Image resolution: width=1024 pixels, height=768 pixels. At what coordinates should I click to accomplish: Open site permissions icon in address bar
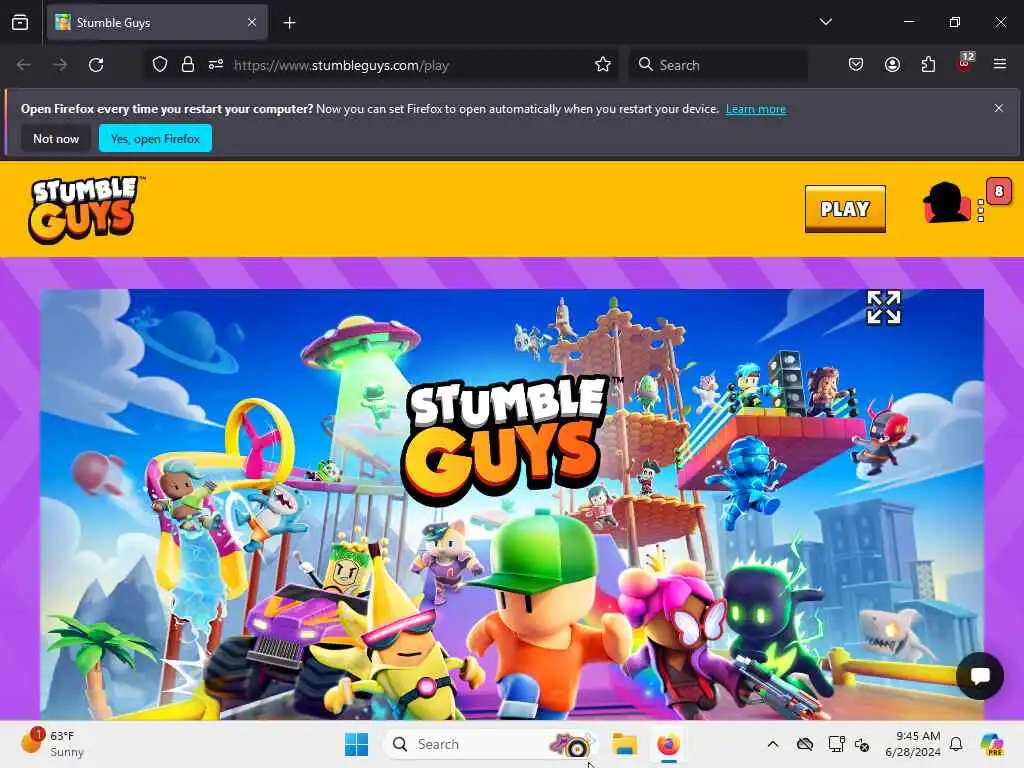216,65
